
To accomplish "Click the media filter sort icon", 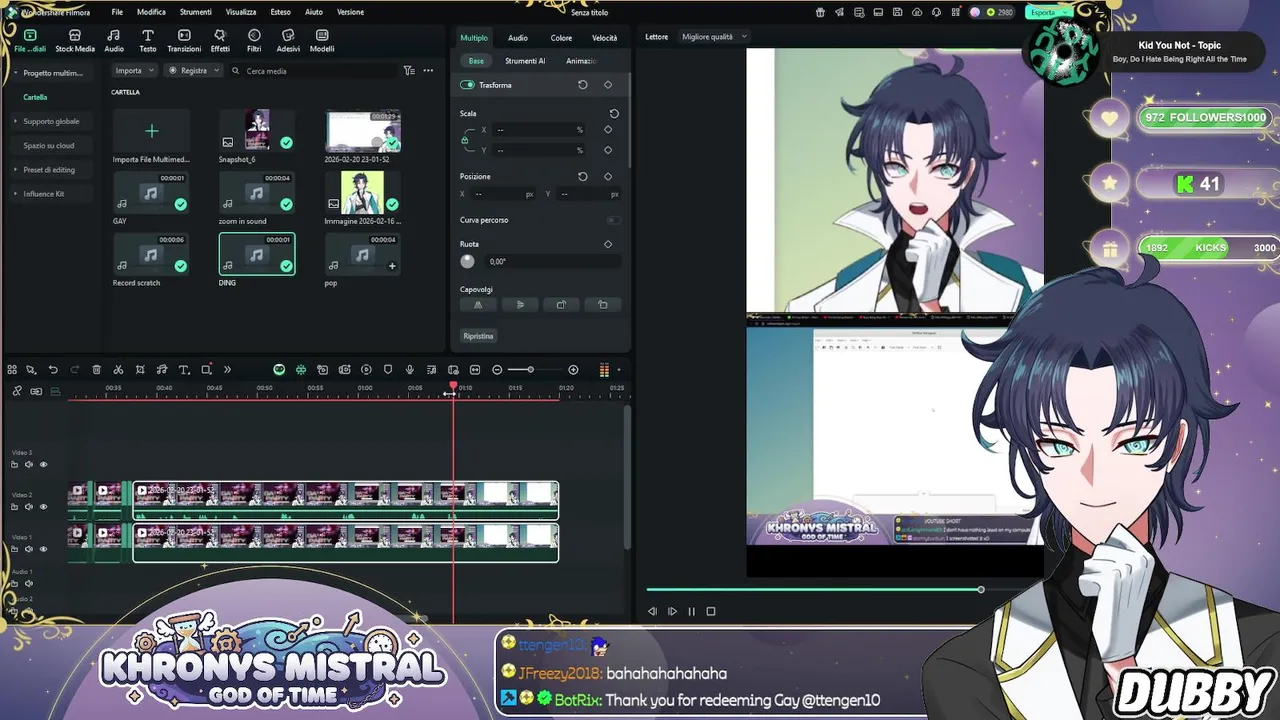I will 409,71.
